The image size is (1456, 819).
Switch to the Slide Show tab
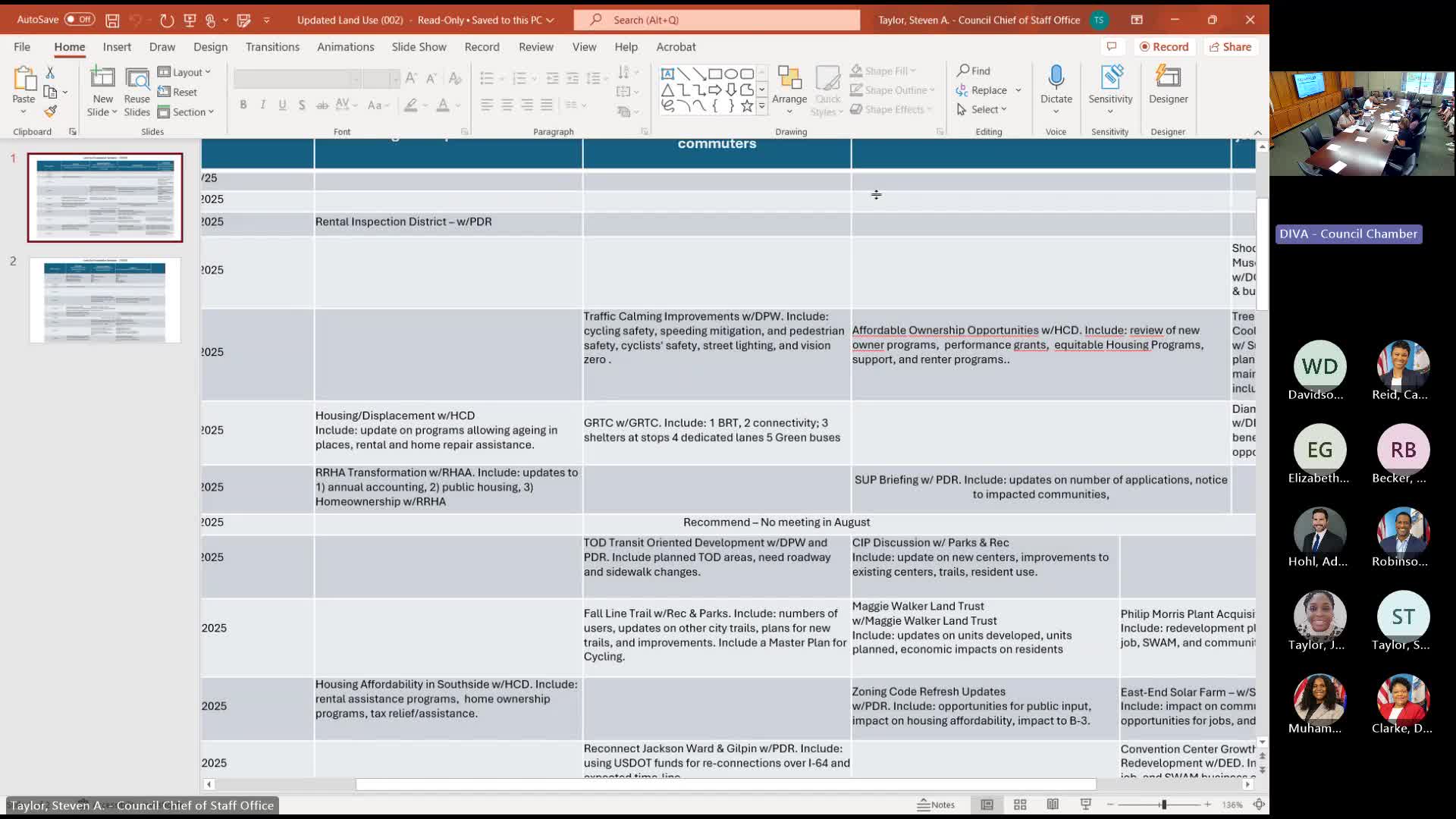point(419,47)
